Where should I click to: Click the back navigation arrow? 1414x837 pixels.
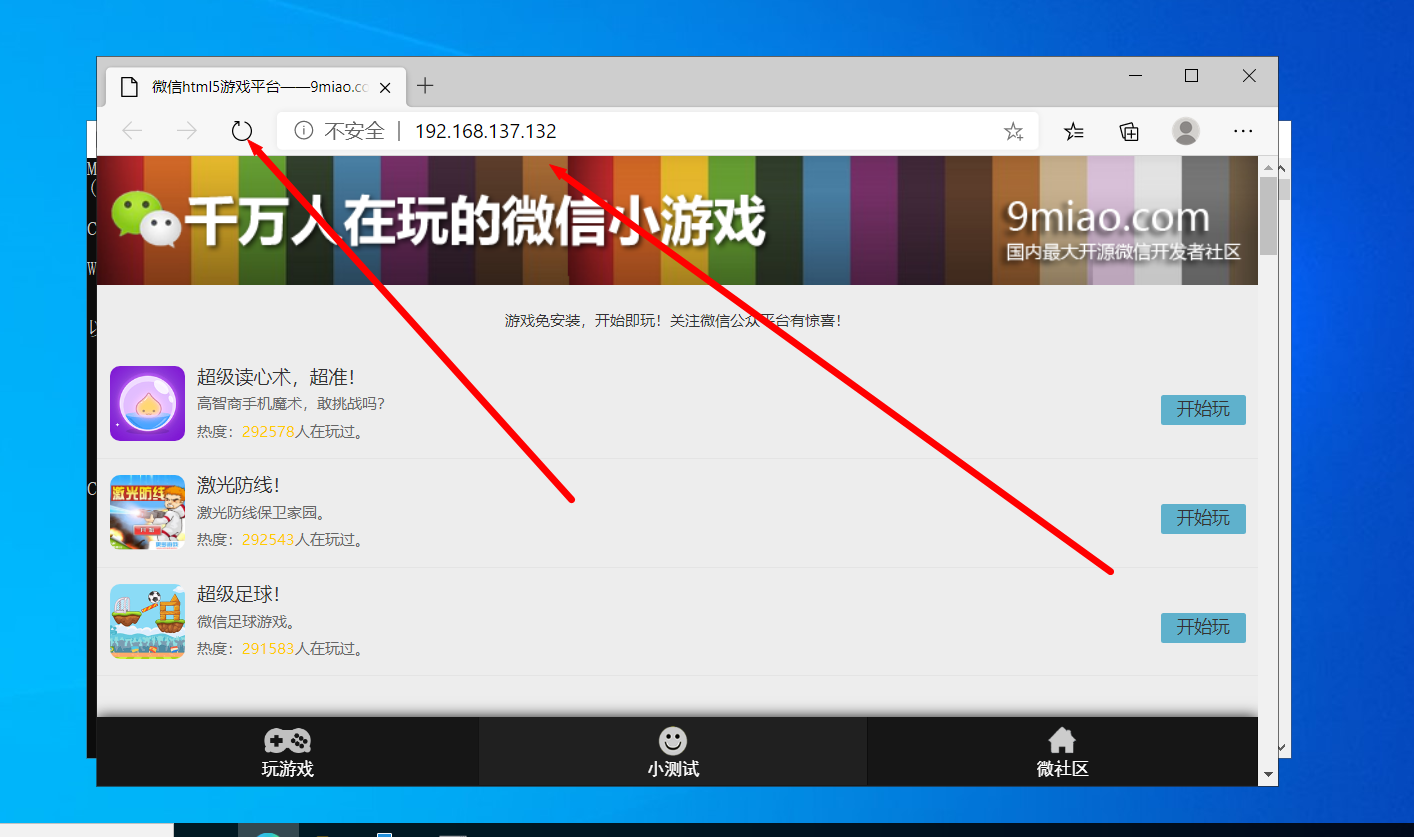pos(132,131)
